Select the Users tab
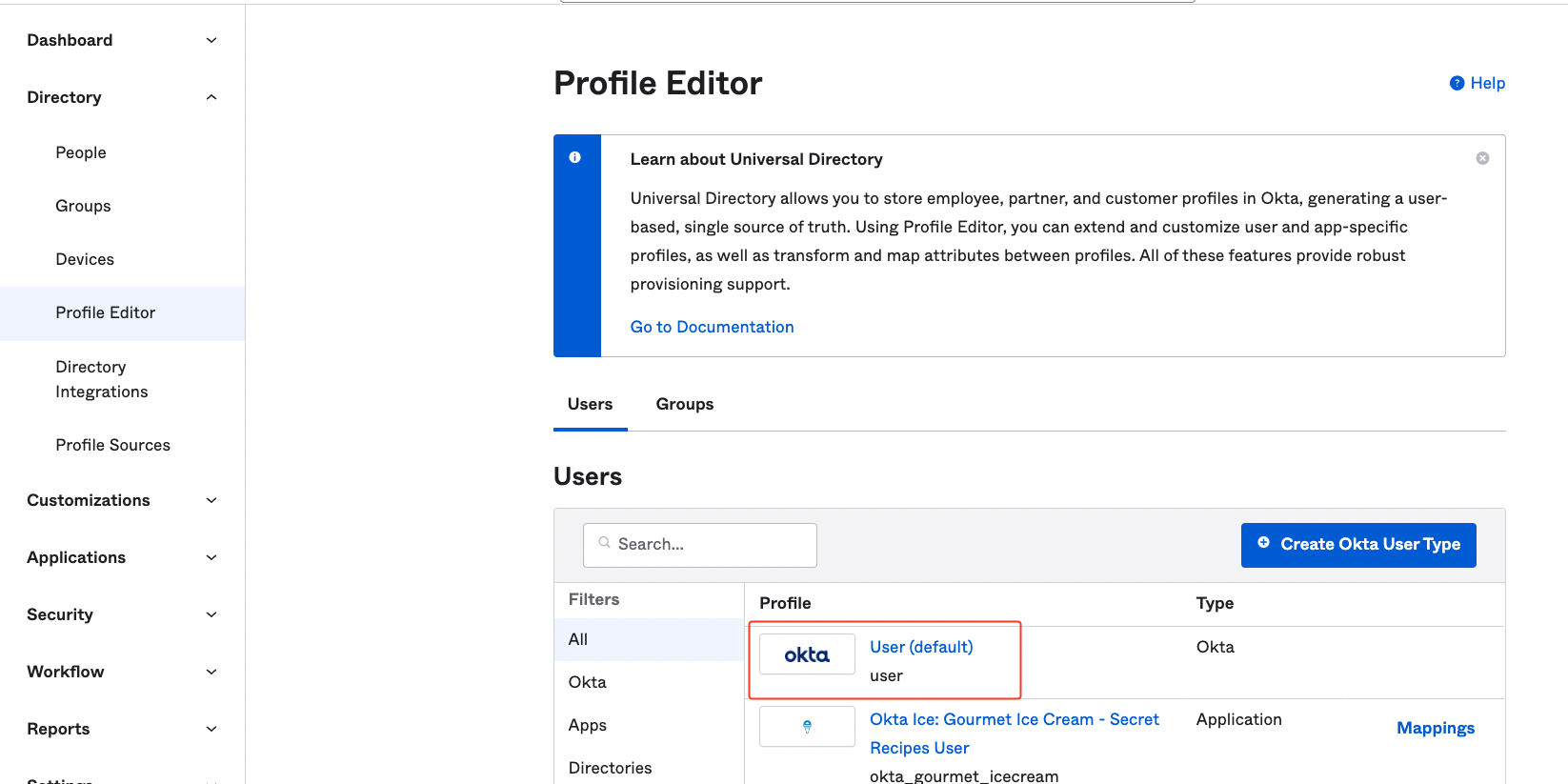The image size is (1568, 784). point(590,404)
